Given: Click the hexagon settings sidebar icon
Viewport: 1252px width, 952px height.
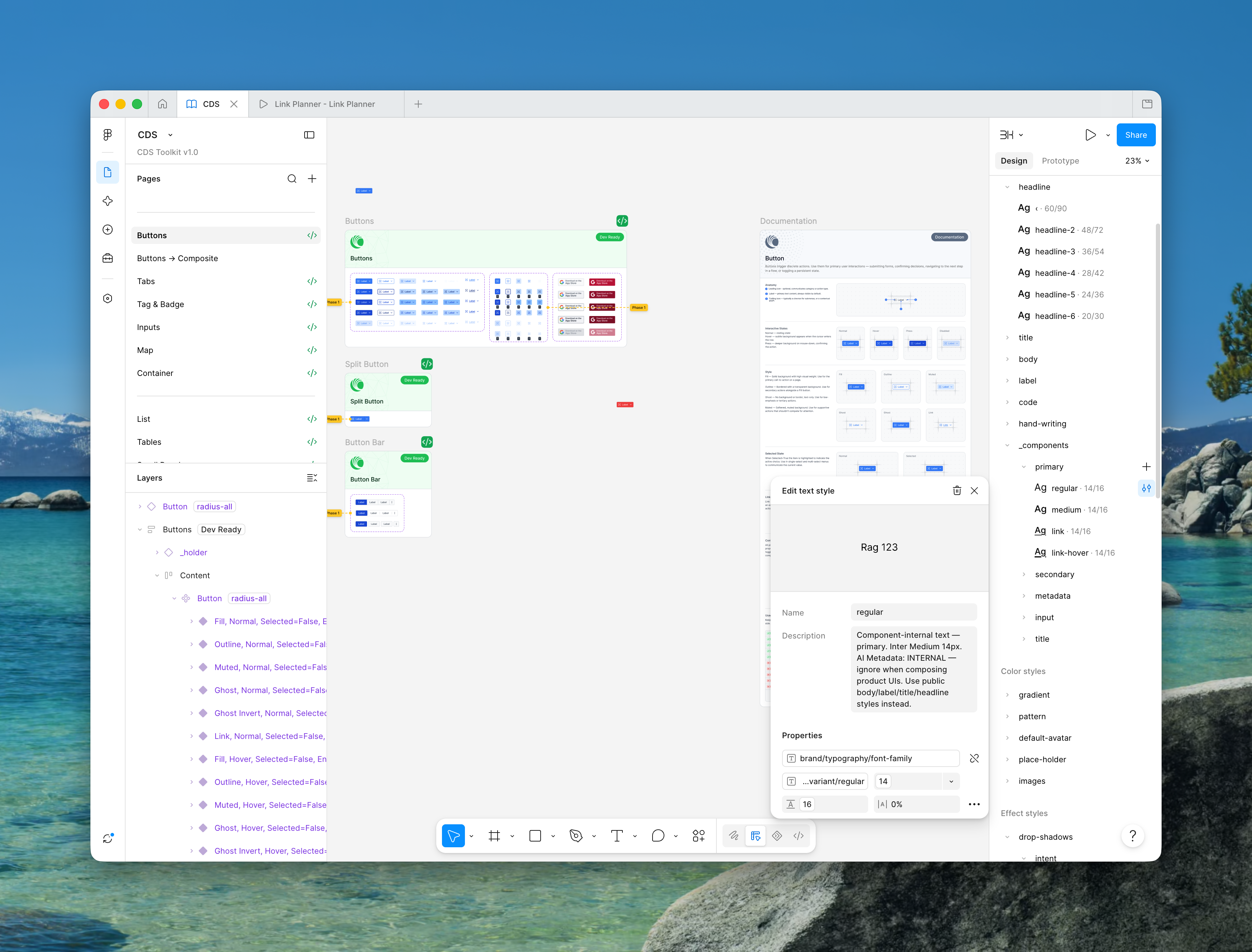Looking at the screenshot, I should [108, 299].
